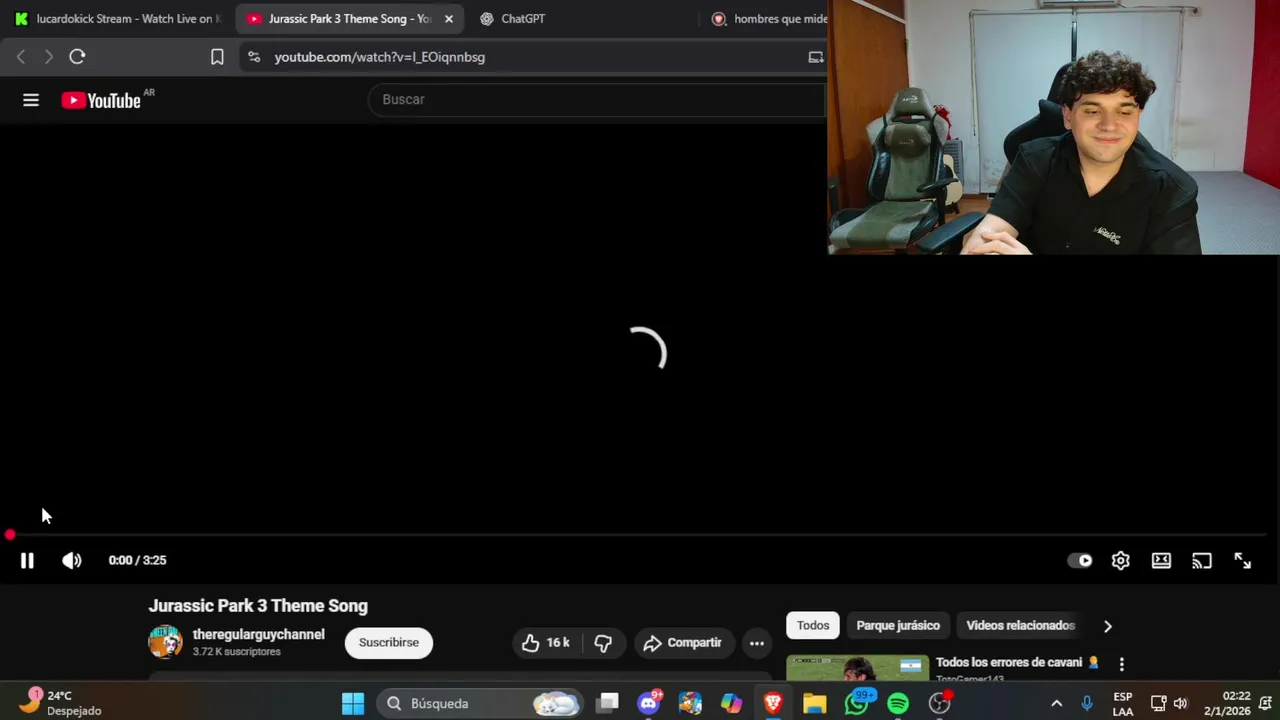The width and height of the screenshot is (1280, 720).
Task: View site information icon in address bar
Action: click(254, 57)
